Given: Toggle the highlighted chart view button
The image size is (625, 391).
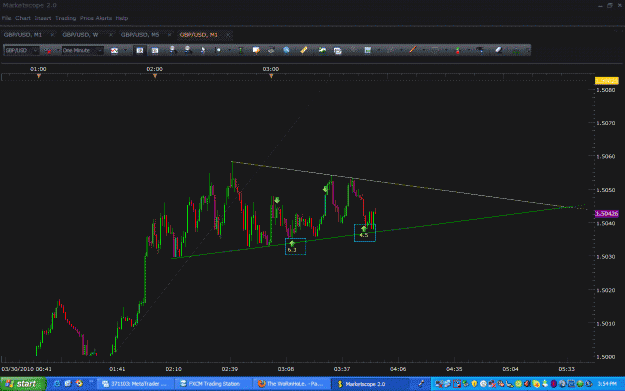Looking at the screenshot, I should point(140,50).
